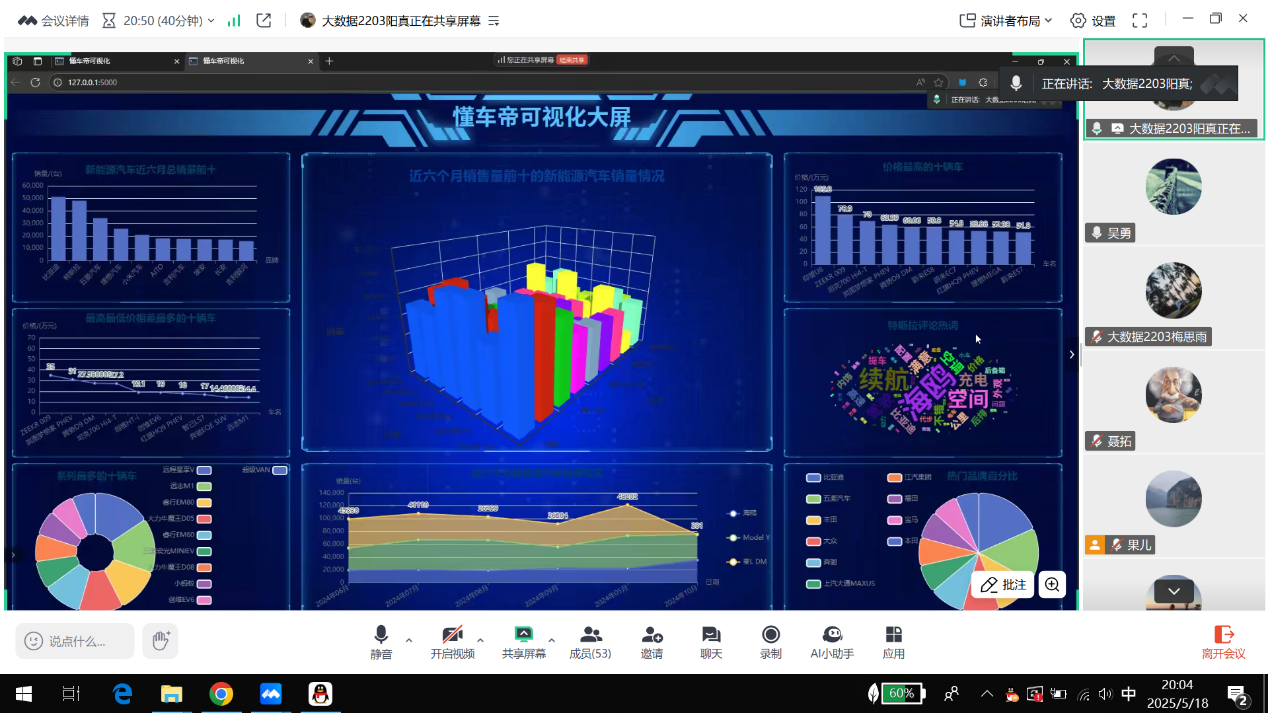Toggle full screen mode in the top bar
Viewport: 1268px width, 713px height.
pyautogui.click(x=1139, y=20)
